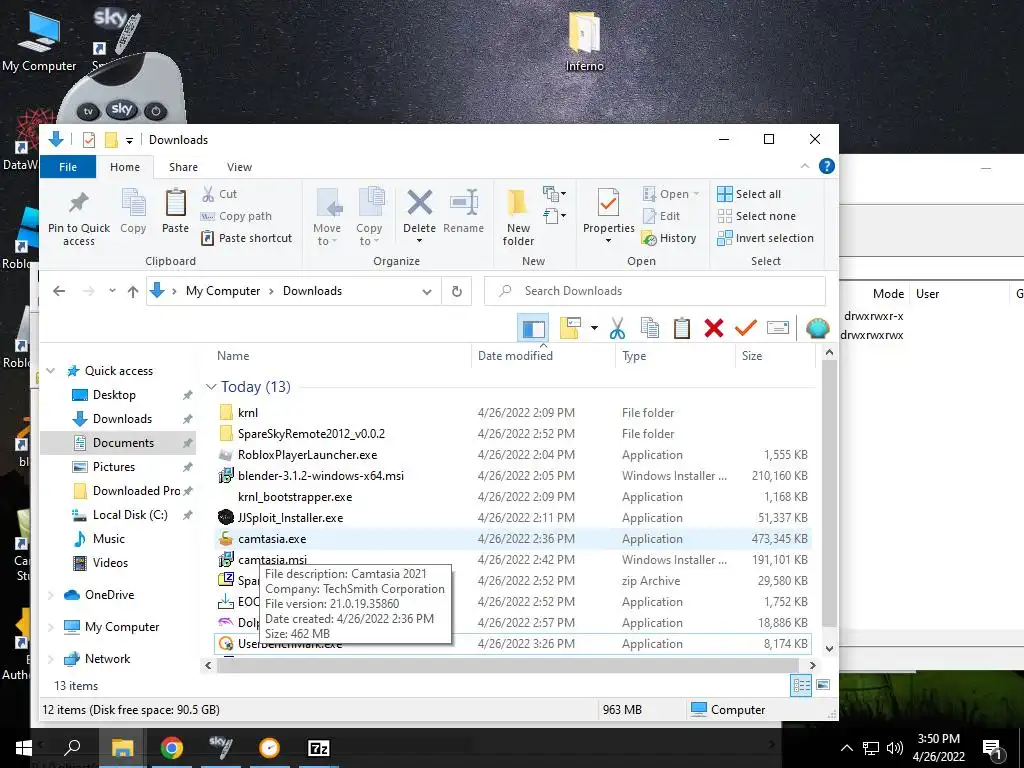Viewport: 1024px width, 768px height.
Task: Select blender-3.1.2-windows-x64.msi file
Action: tap(321, 476)
